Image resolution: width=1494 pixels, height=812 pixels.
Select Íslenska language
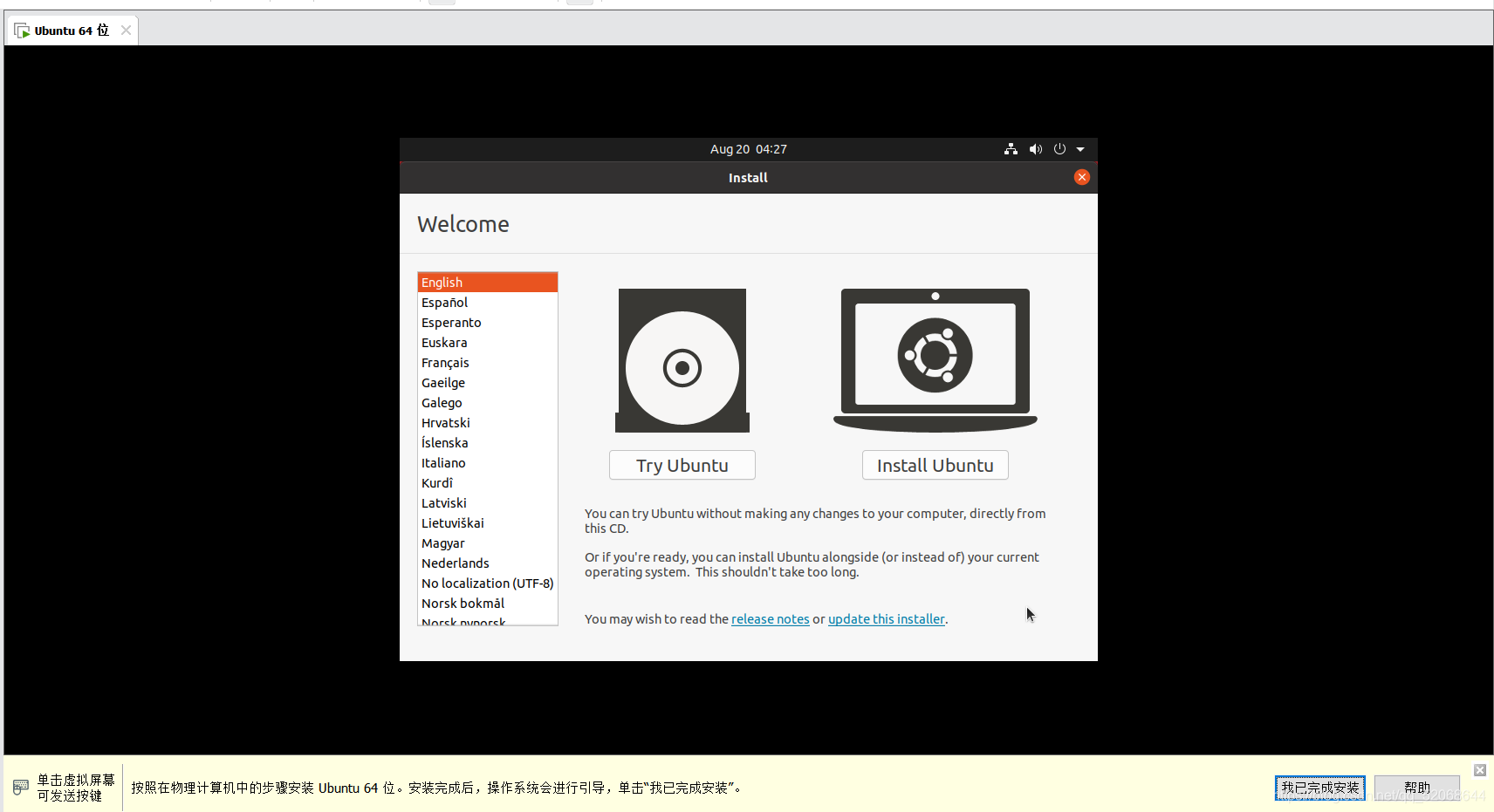click(488, 443)
